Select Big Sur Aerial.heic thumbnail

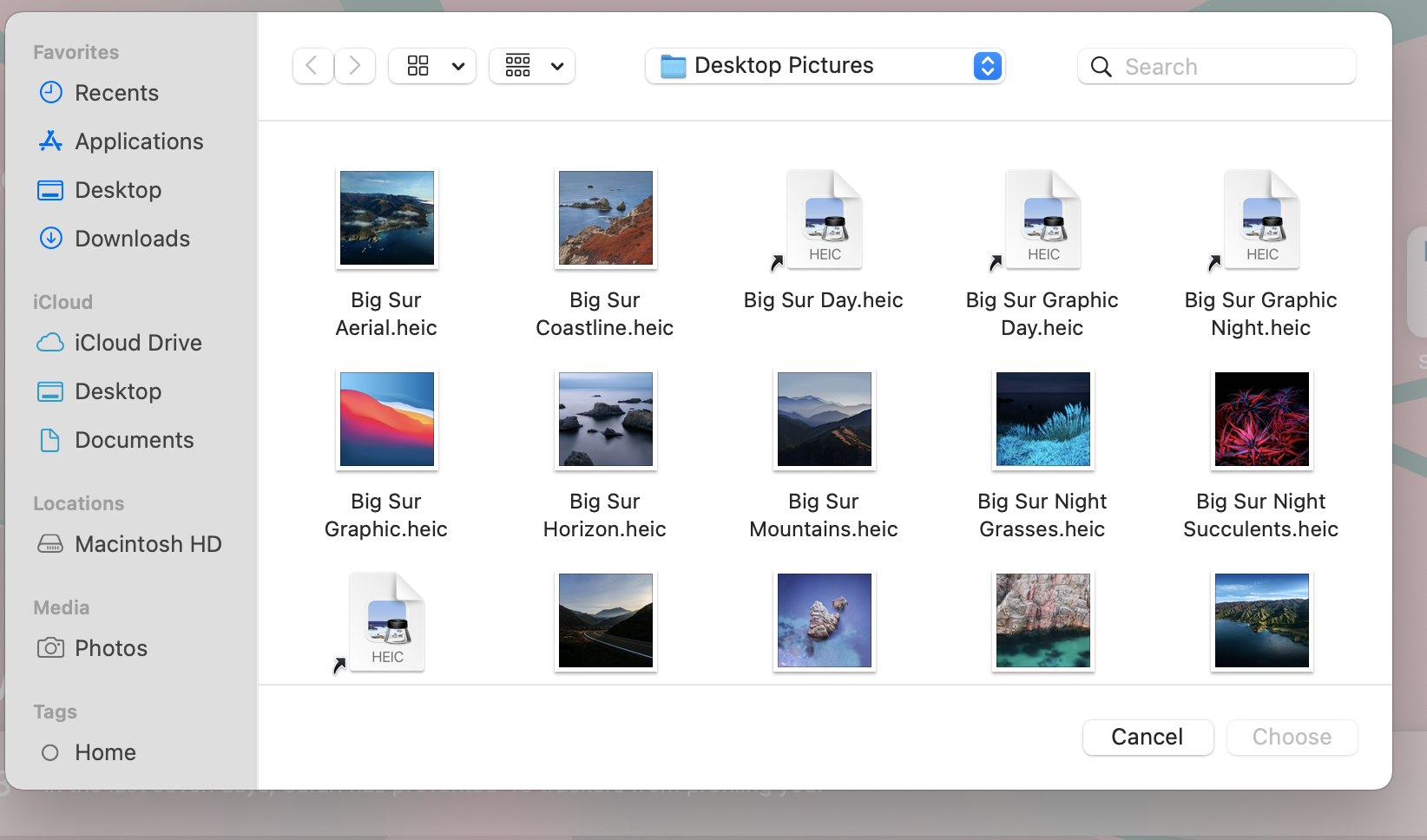point(387,218)
